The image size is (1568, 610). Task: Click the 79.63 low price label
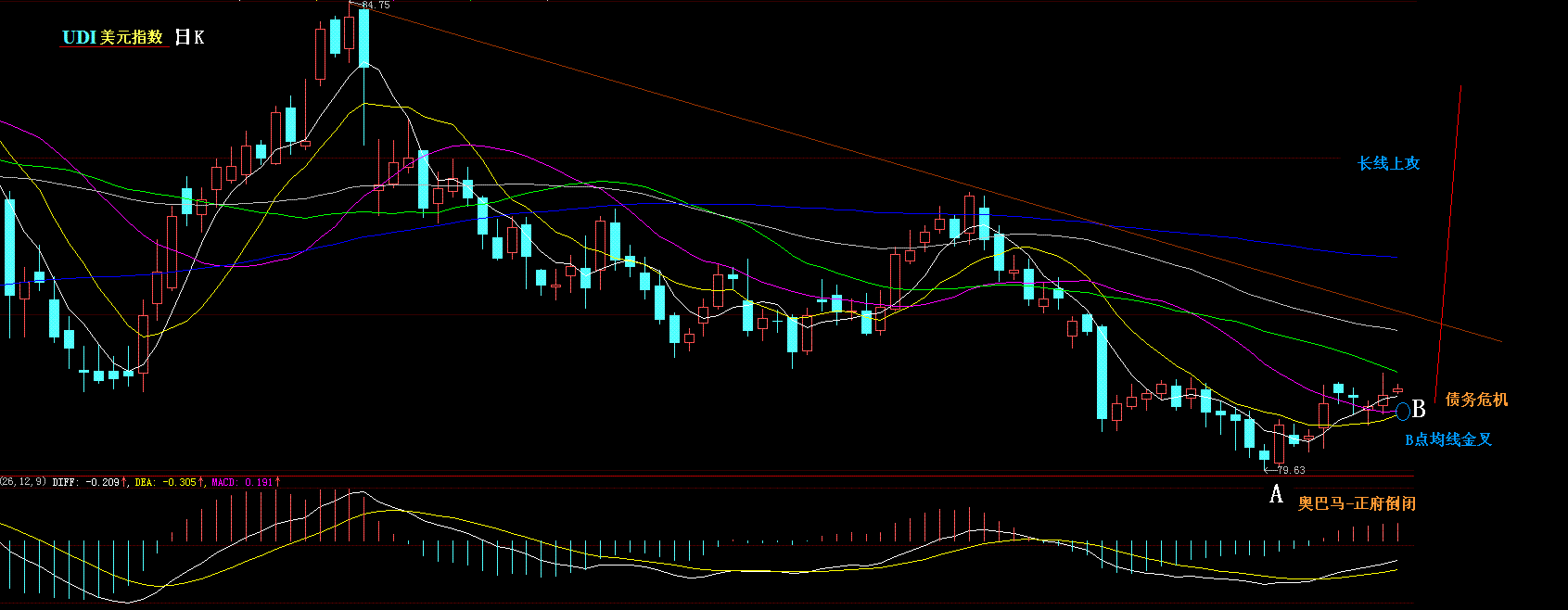point(1291,470)
